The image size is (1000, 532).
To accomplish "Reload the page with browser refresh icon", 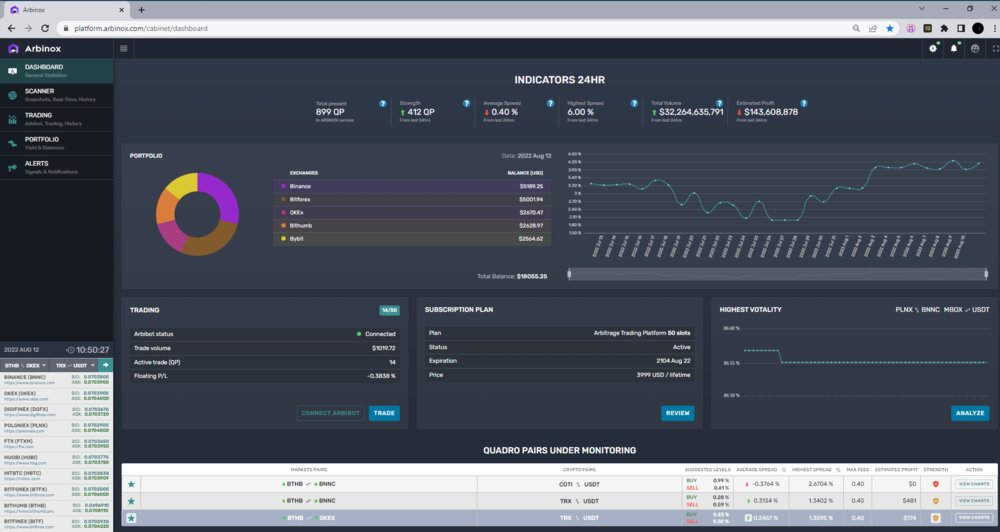I will coord(45,28).
